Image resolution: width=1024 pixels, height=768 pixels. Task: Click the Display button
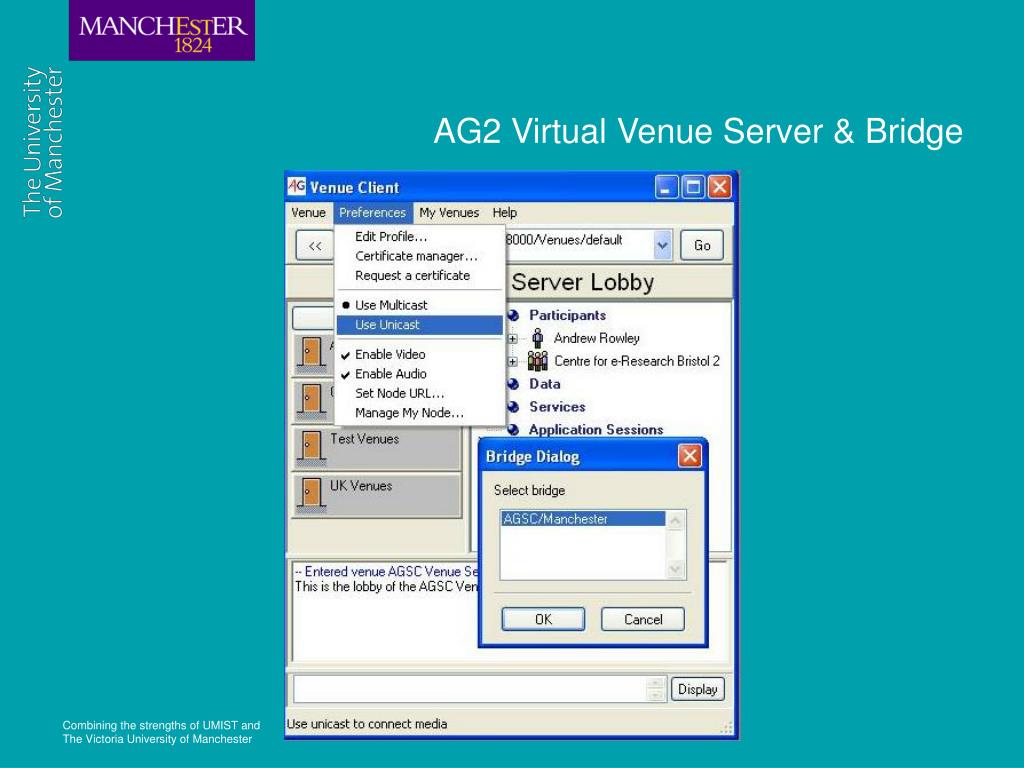(697, 689)
